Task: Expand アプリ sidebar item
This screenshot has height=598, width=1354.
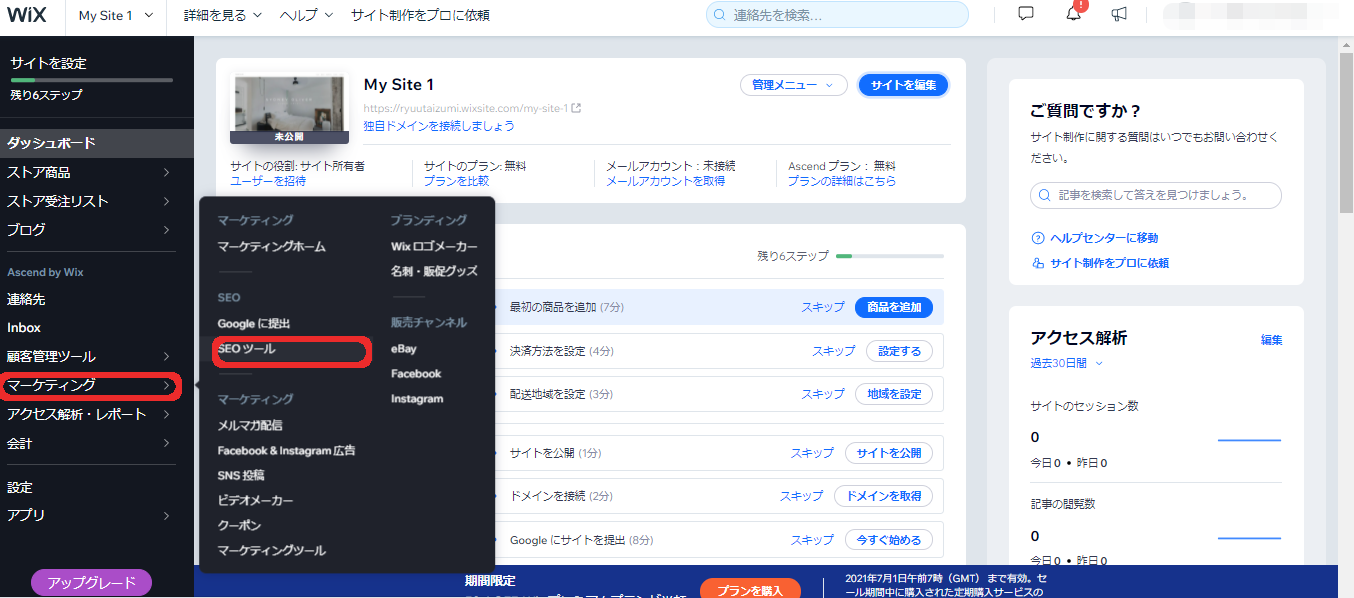Action: [x=96, y=515]
